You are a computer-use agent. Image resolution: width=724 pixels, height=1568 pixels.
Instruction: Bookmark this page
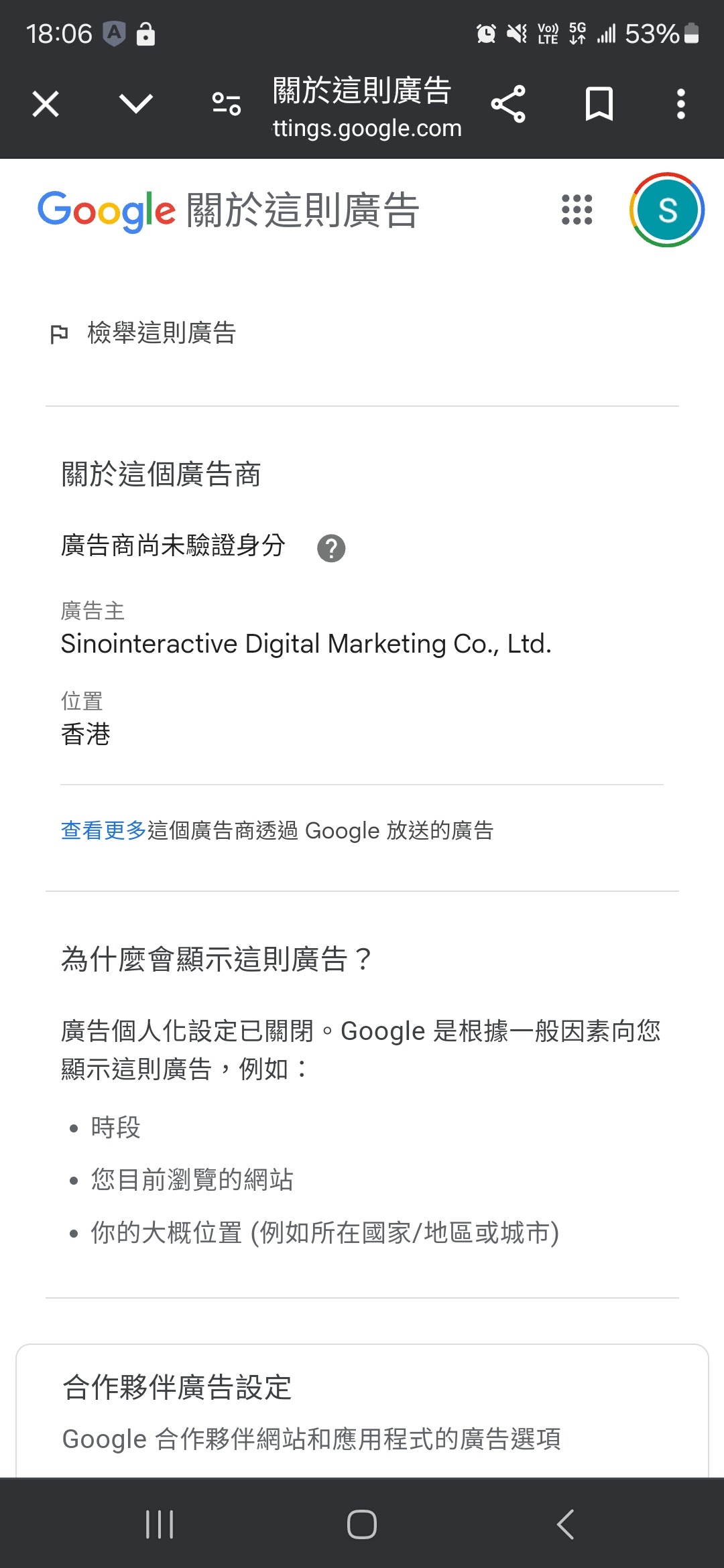599,103
